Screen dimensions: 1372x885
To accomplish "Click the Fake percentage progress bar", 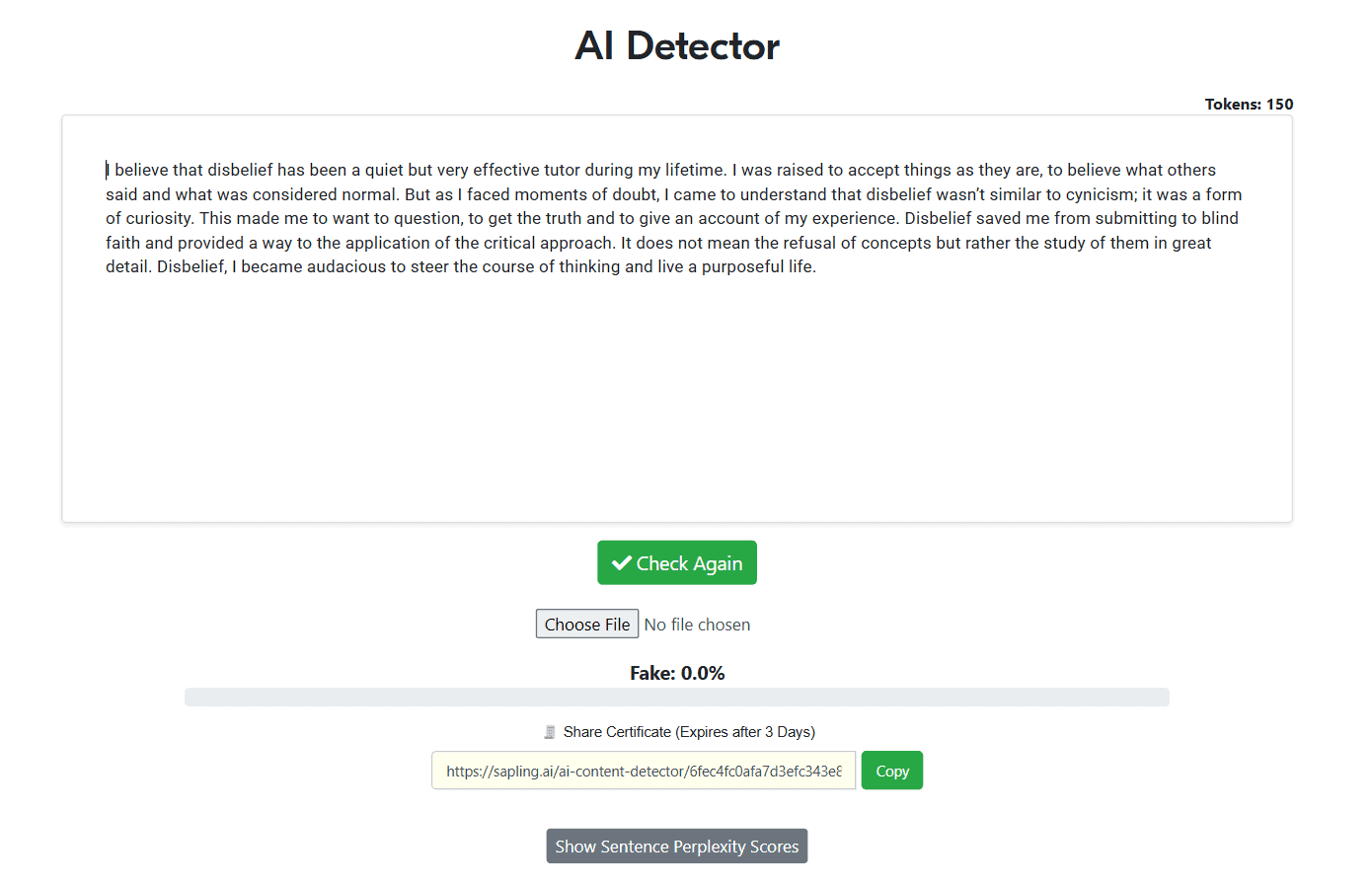I will pos(677,698).
